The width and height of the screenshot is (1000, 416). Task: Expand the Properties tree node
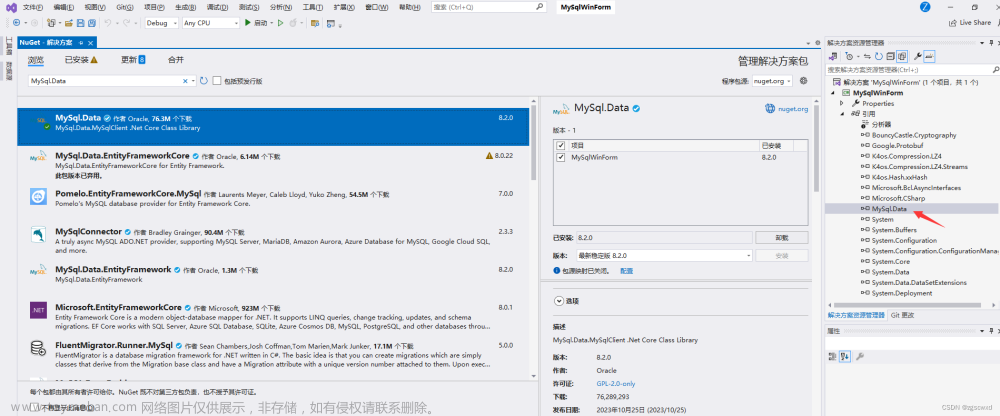(842, 103)
